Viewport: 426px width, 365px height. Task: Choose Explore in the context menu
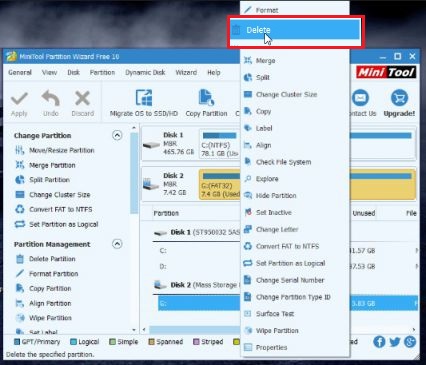[x=295, y=179]
